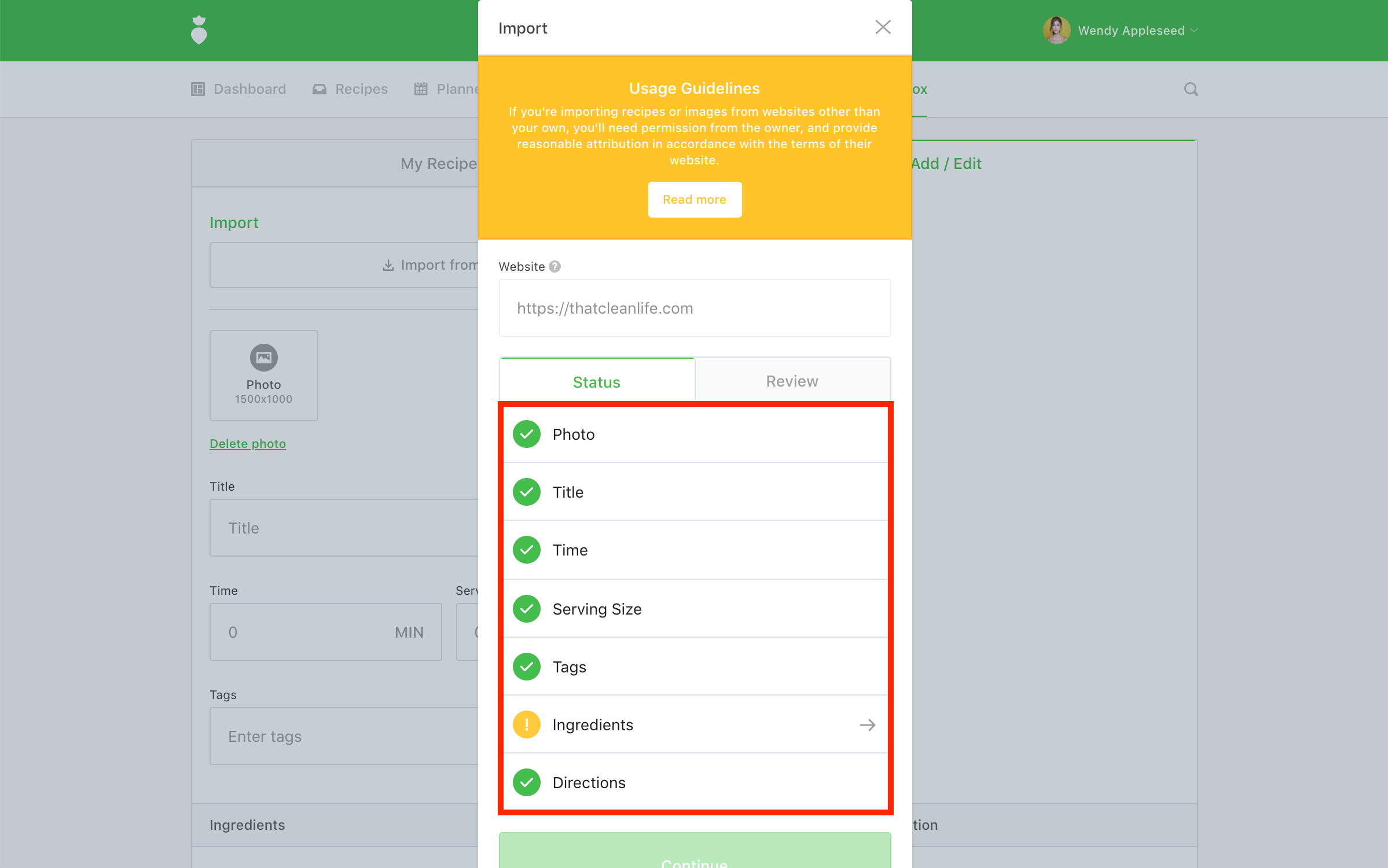Click the search magnifier icon
1388x868 pixels.
[x=1191, y=89]
